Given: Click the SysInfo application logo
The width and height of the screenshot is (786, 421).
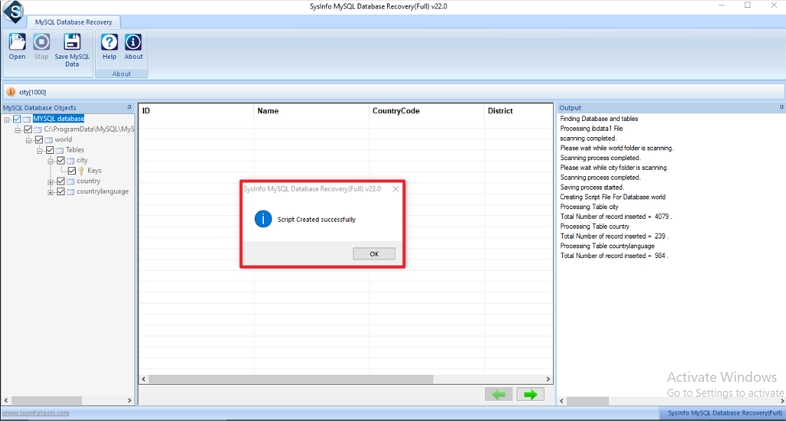Looking at the screenshot, I should point(13,11).
